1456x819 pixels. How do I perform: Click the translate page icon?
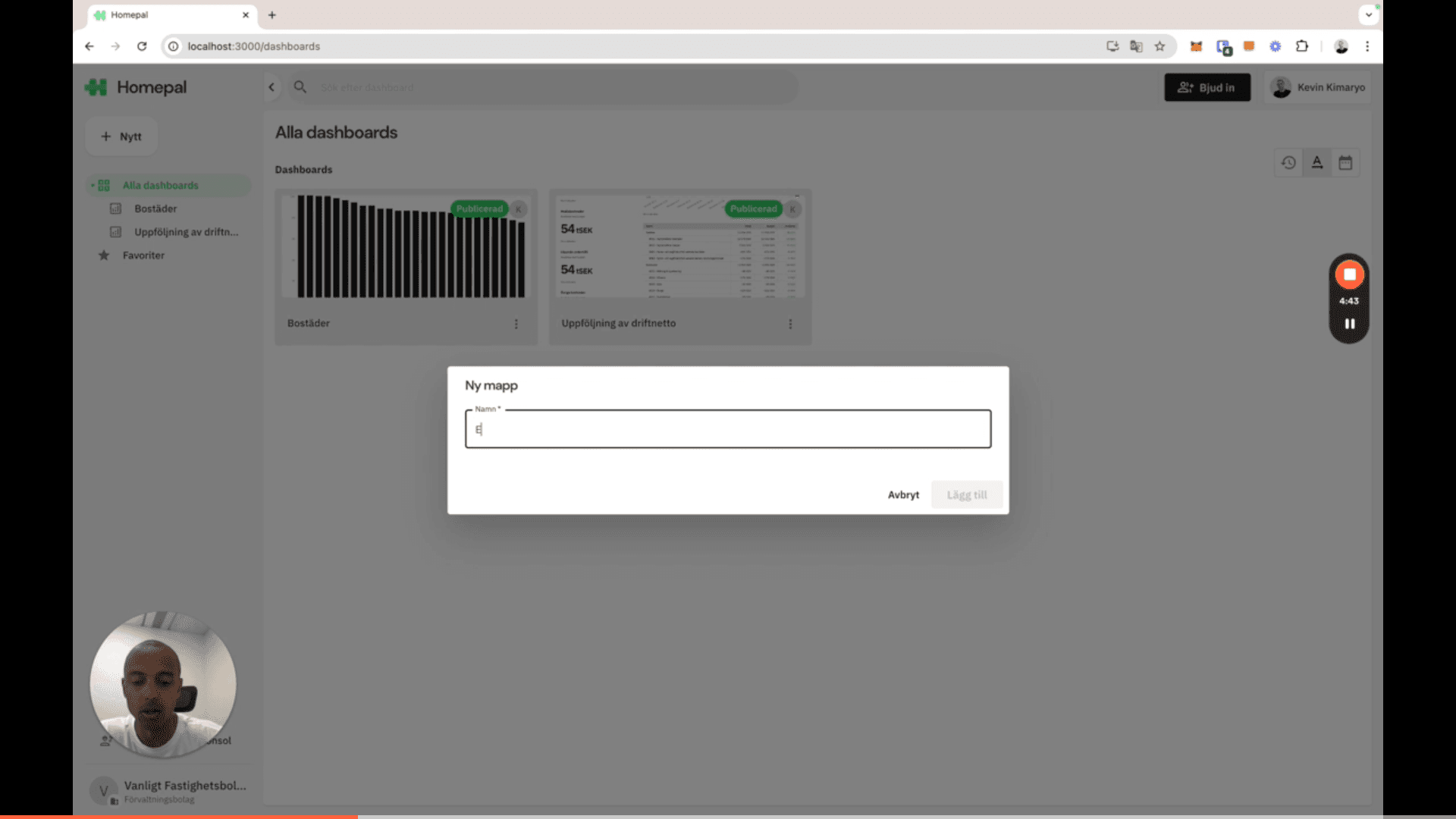[1136, 46]
